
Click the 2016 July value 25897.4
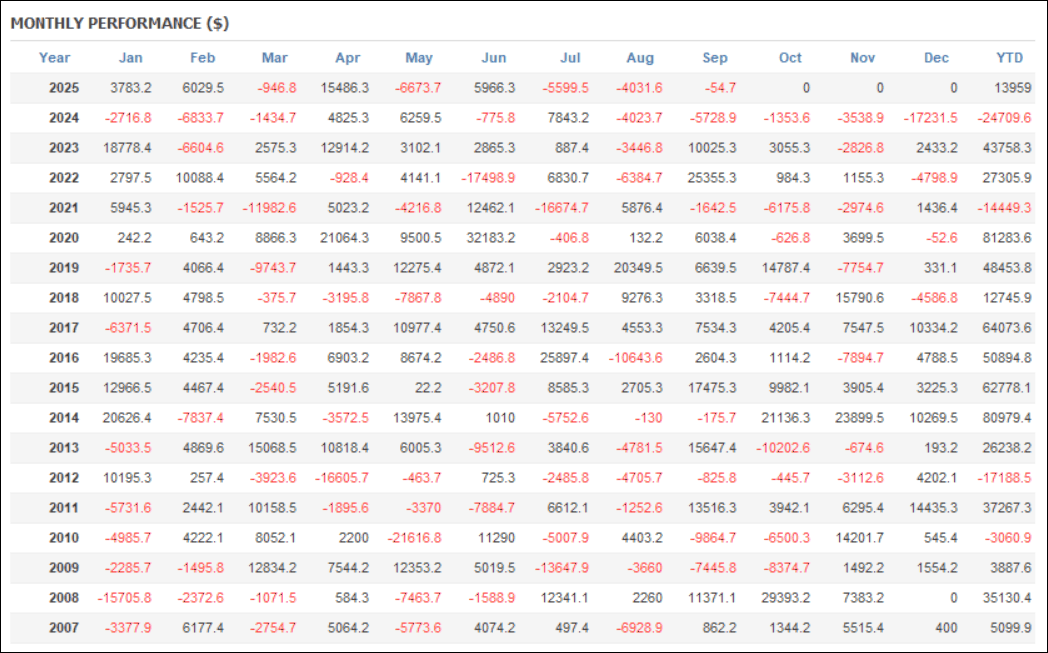(x=563, y=358)
